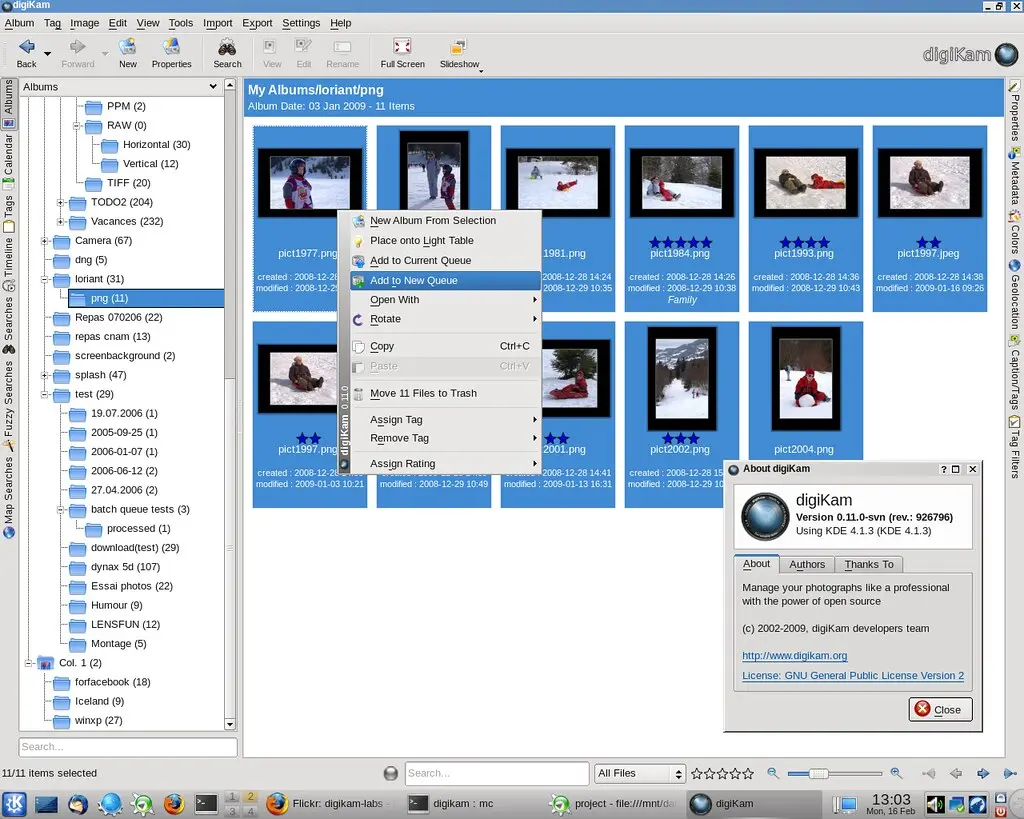Viewport: 1024px width, 819px height.
Task: Collapse the batch queue tests node
Action: coord(60,509)
